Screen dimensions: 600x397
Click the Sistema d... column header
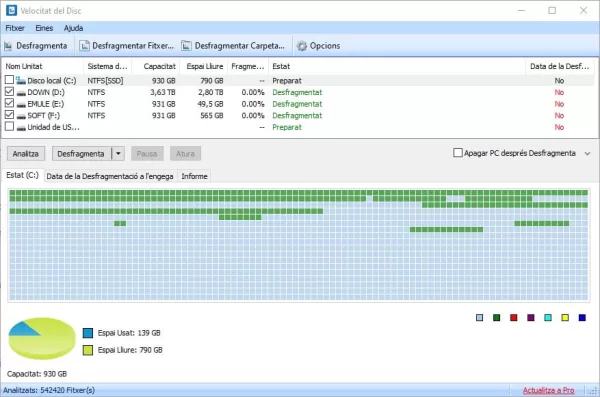click(108, 66)
